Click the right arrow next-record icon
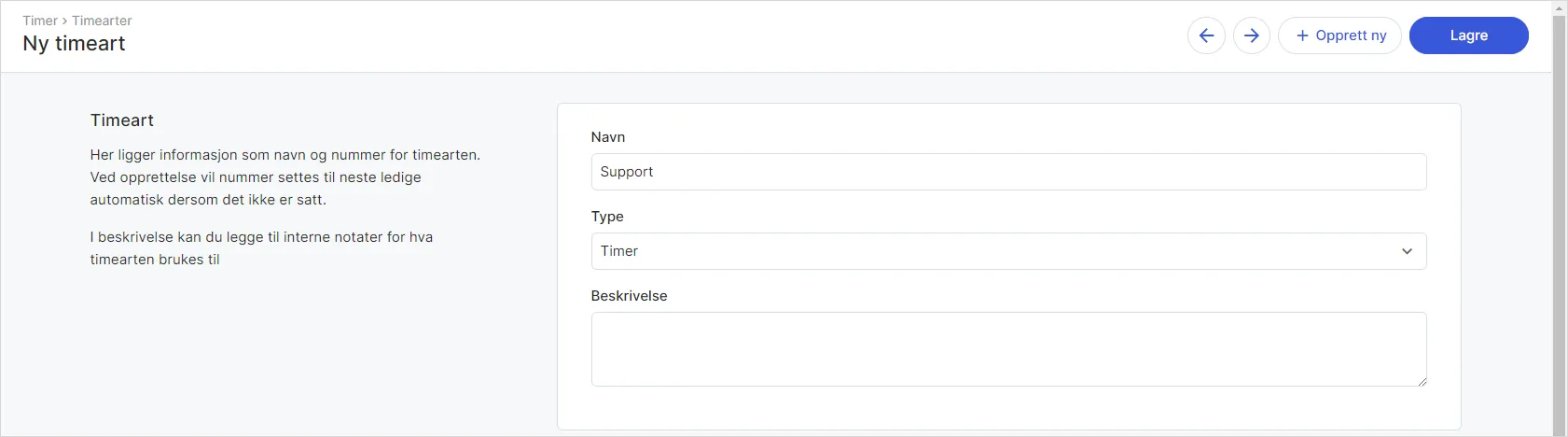The width and height of the screenshot is (1568, 437). (x=1252, y=35)
